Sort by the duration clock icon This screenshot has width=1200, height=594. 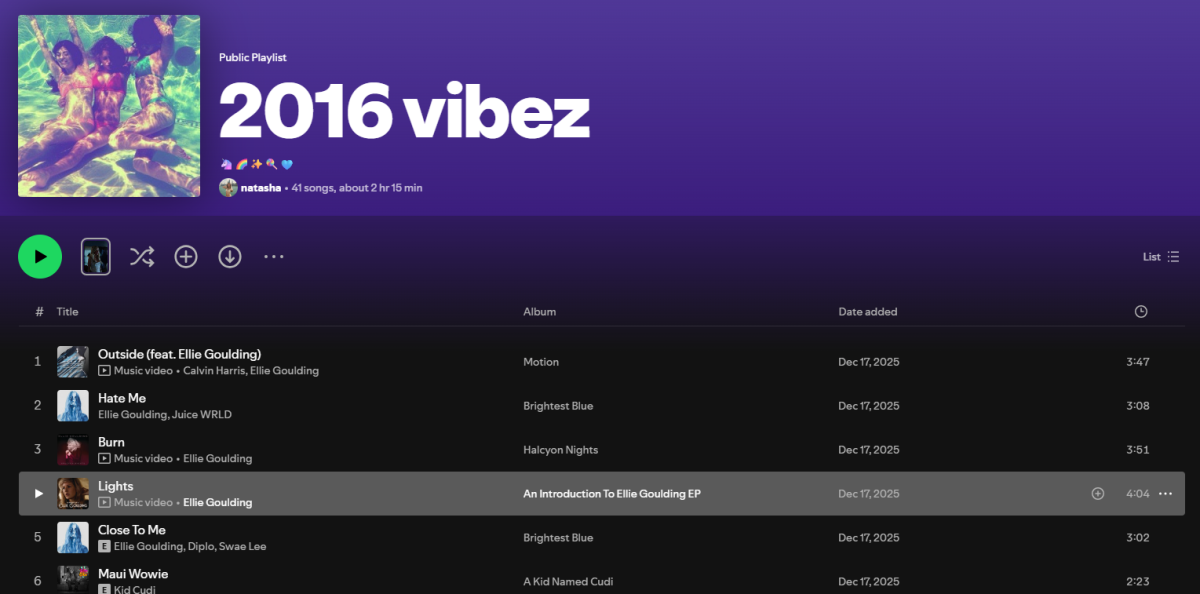(x=1141, y=312)
